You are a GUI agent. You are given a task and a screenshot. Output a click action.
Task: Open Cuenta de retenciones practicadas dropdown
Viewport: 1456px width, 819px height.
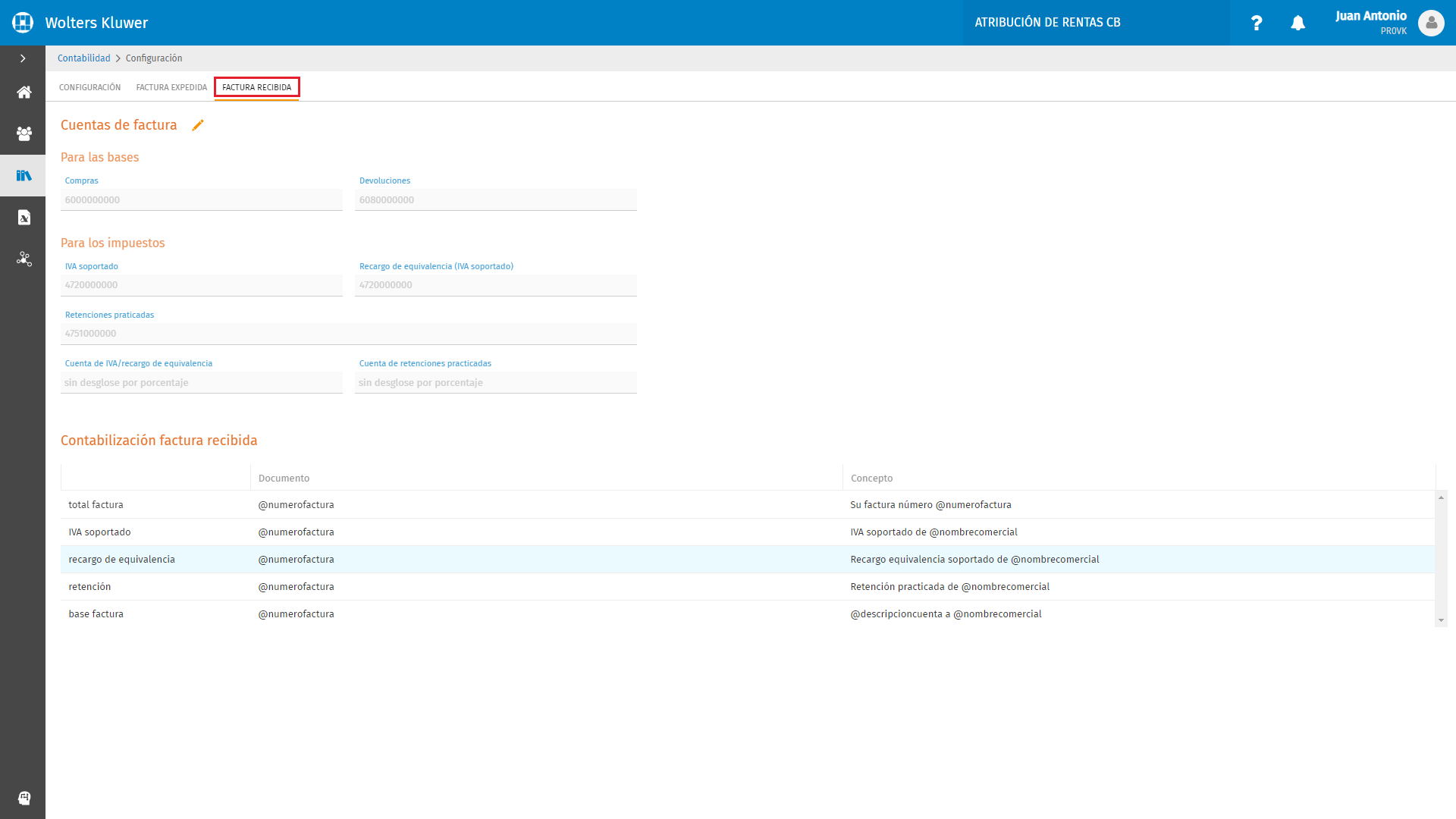[496, 383]
